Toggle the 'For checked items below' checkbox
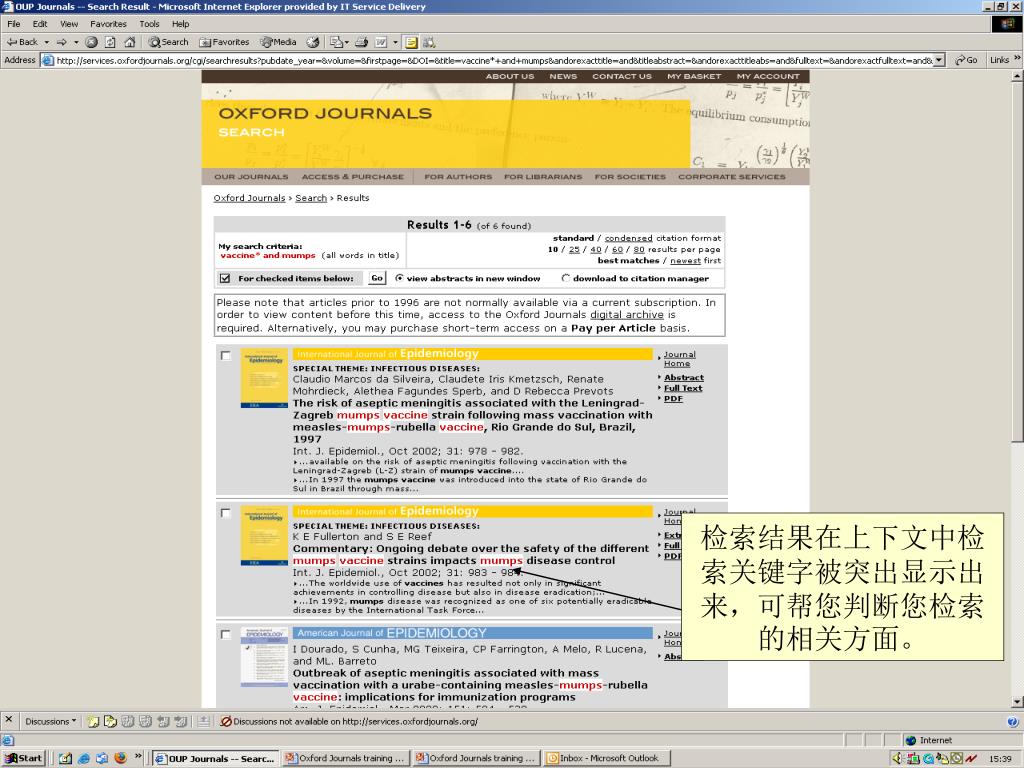The height and width of the screenshot is (768, 1024). click(225, 278)
